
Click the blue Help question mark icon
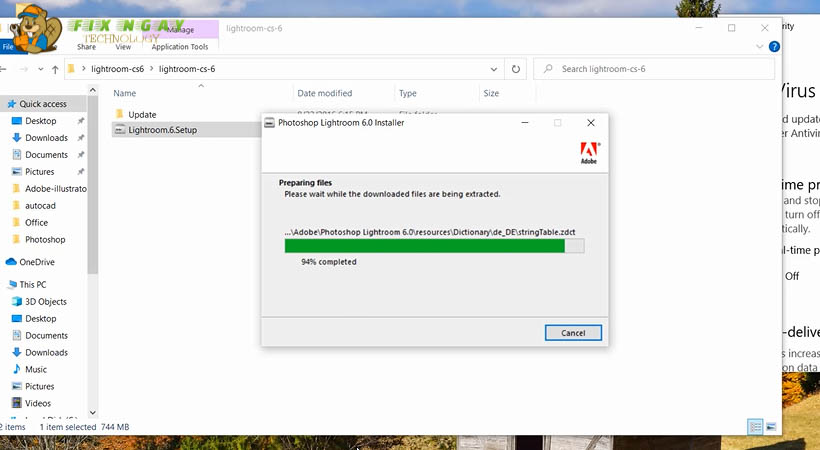(x=775, y=46)
